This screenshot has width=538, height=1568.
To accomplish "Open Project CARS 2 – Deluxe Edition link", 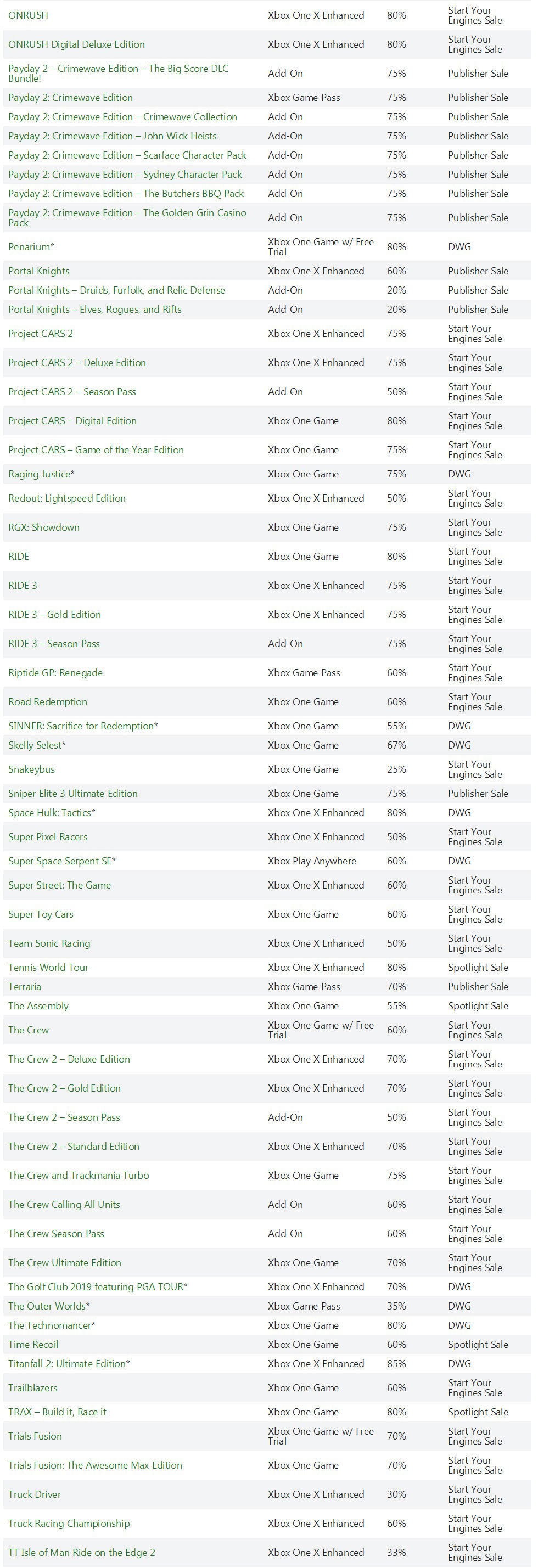I will click(77, 363).
